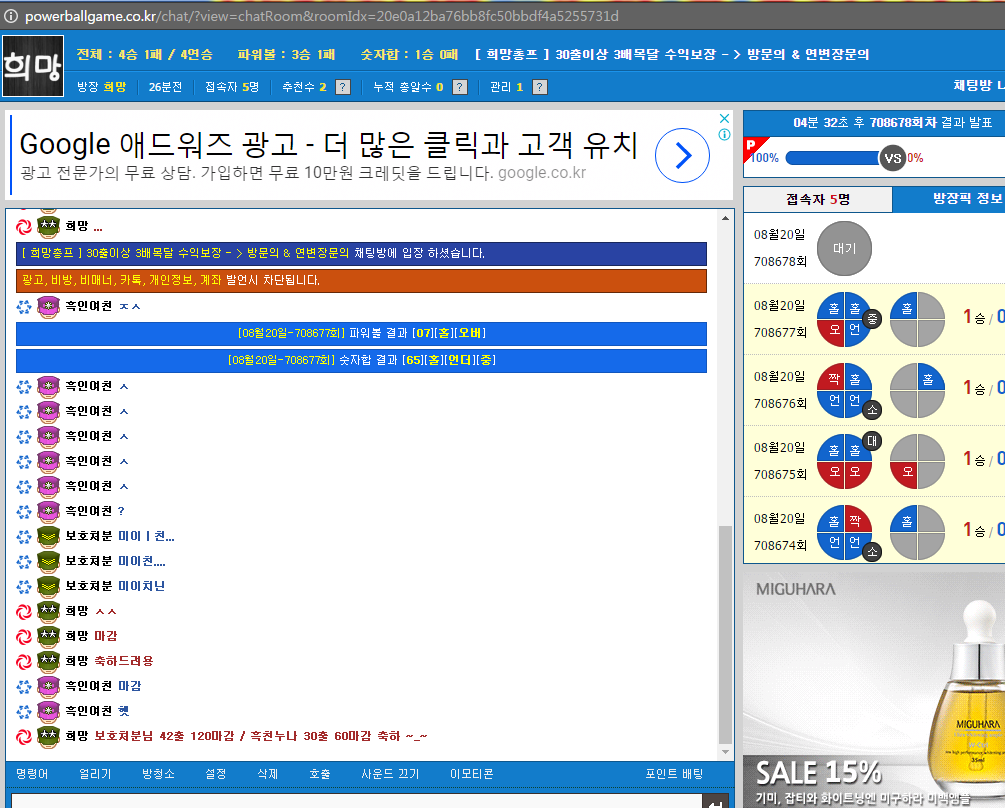Click the VS badge on the pick bar
Screen dimensions: 1005x808
click(x=892, y=158)
